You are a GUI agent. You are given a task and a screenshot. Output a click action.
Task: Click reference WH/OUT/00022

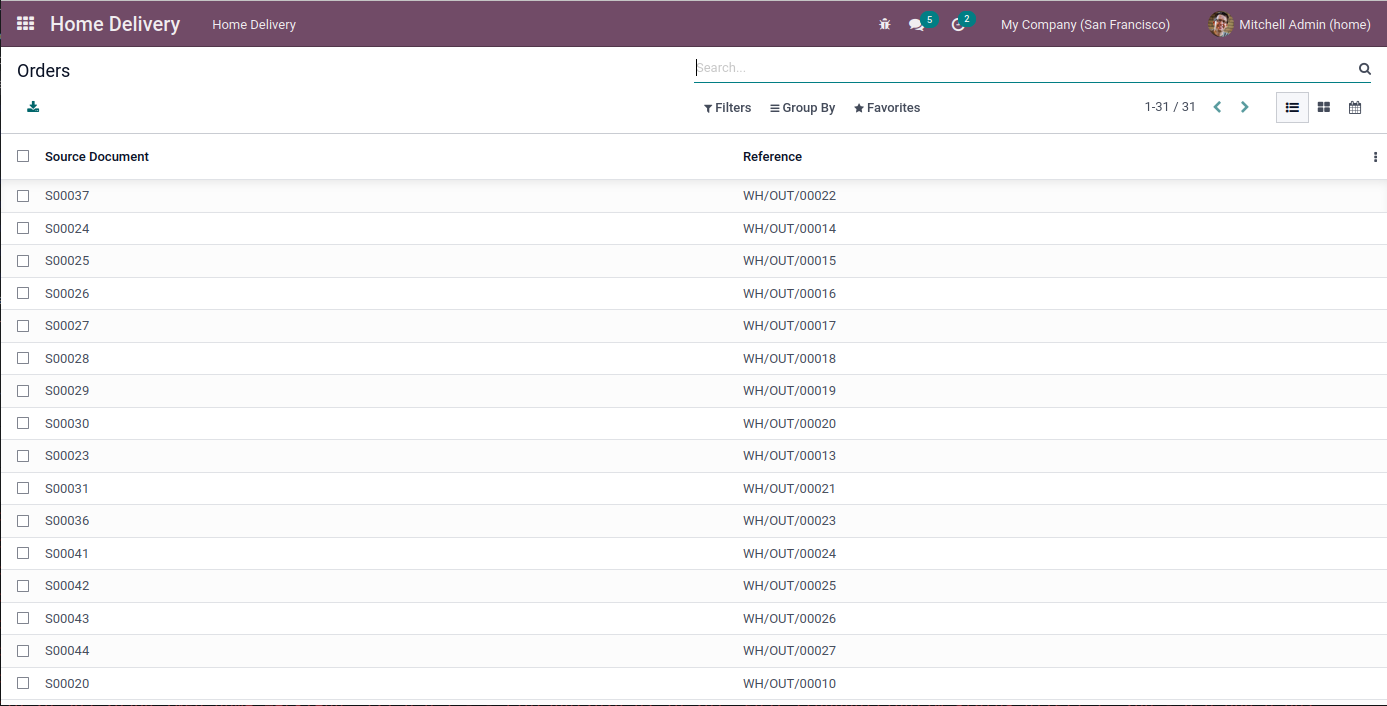tap(789, 196)
